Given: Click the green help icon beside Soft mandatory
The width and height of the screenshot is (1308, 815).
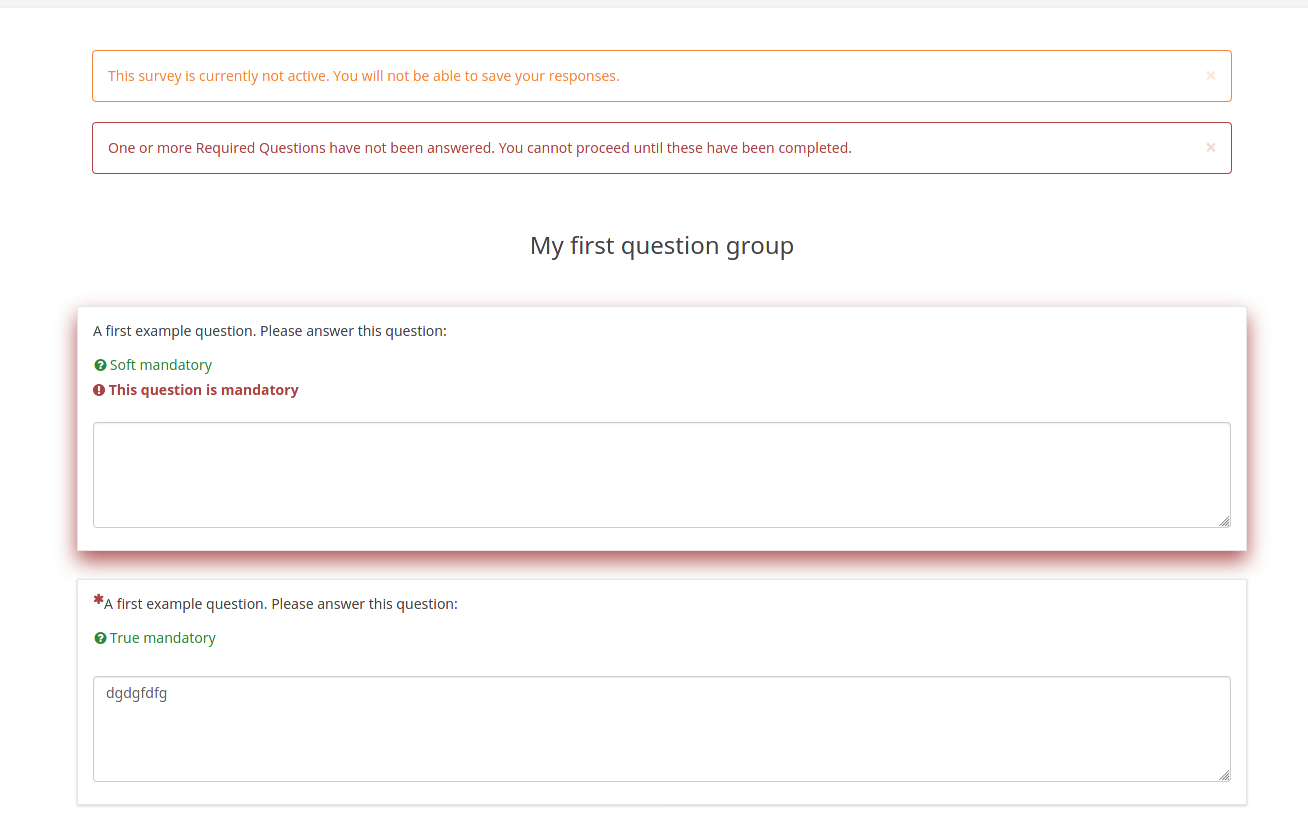Looking at the screenshot, I should [x=100, y=366].
